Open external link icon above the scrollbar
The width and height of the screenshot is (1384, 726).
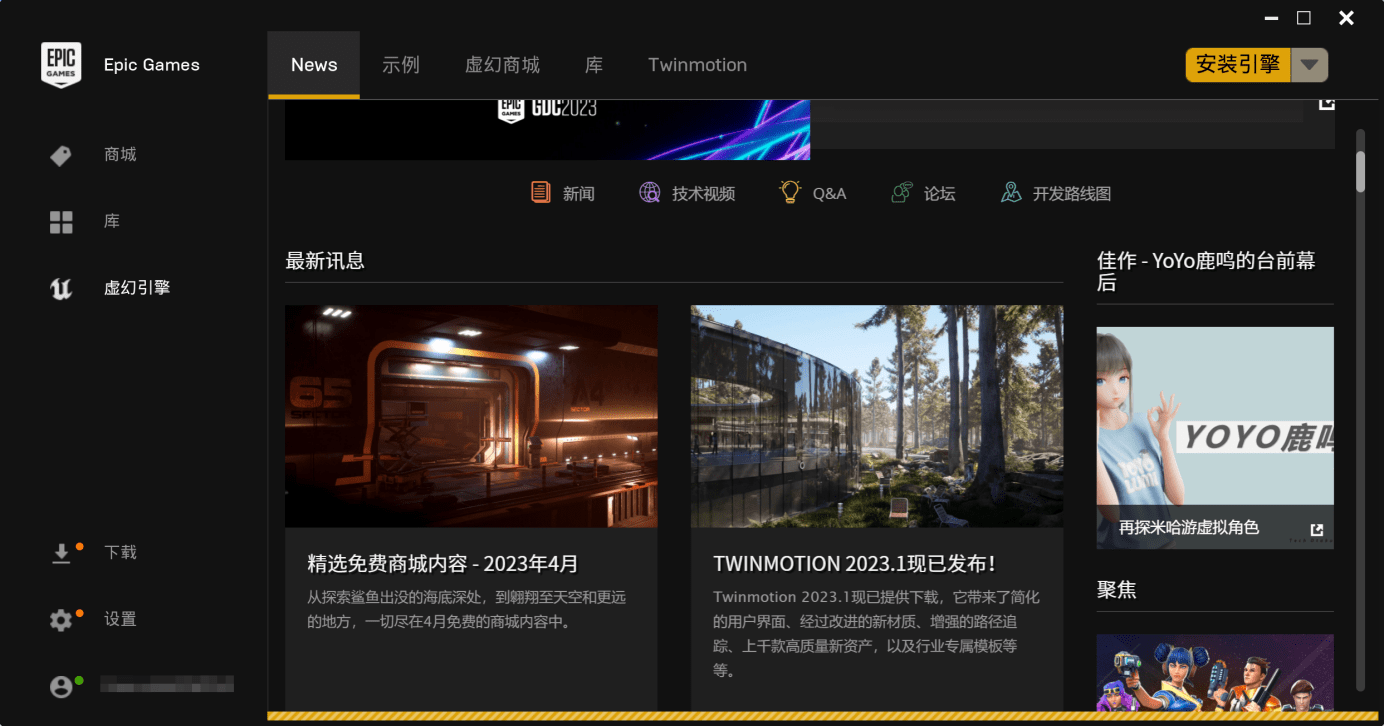coord(1327,103)
